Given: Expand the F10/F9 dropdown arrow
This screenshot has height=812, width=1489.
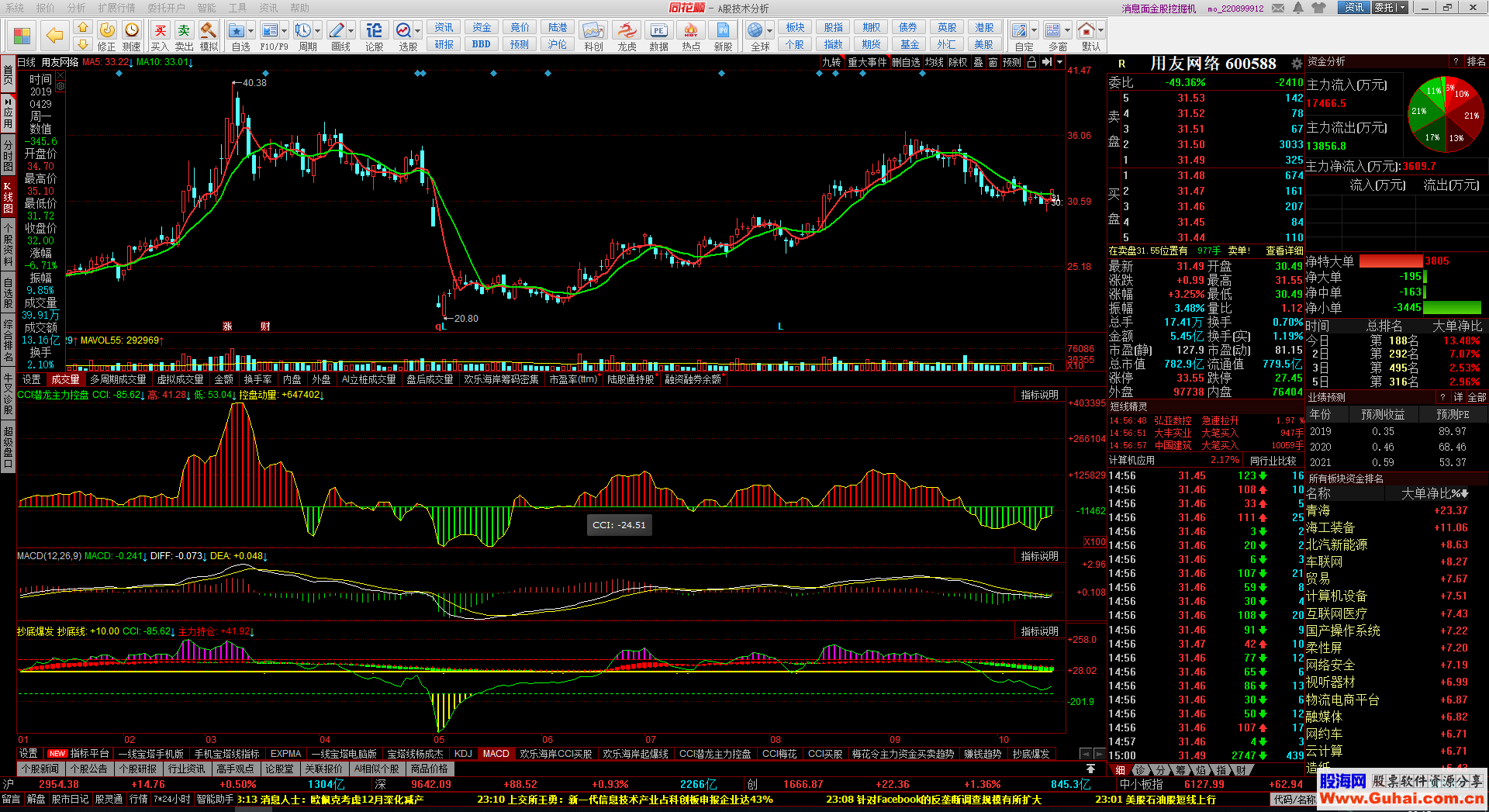Looking at the screenshot, I should pos(285,31).
